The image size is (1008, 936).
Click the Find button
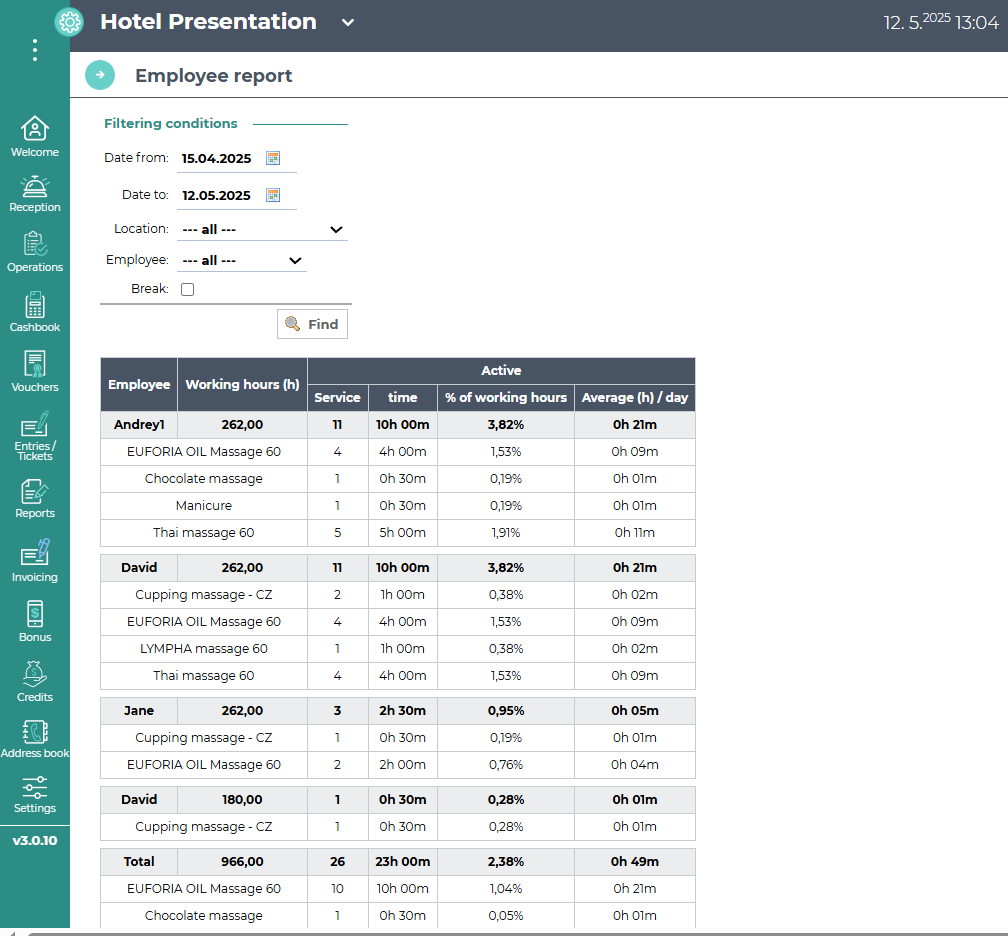312,324
